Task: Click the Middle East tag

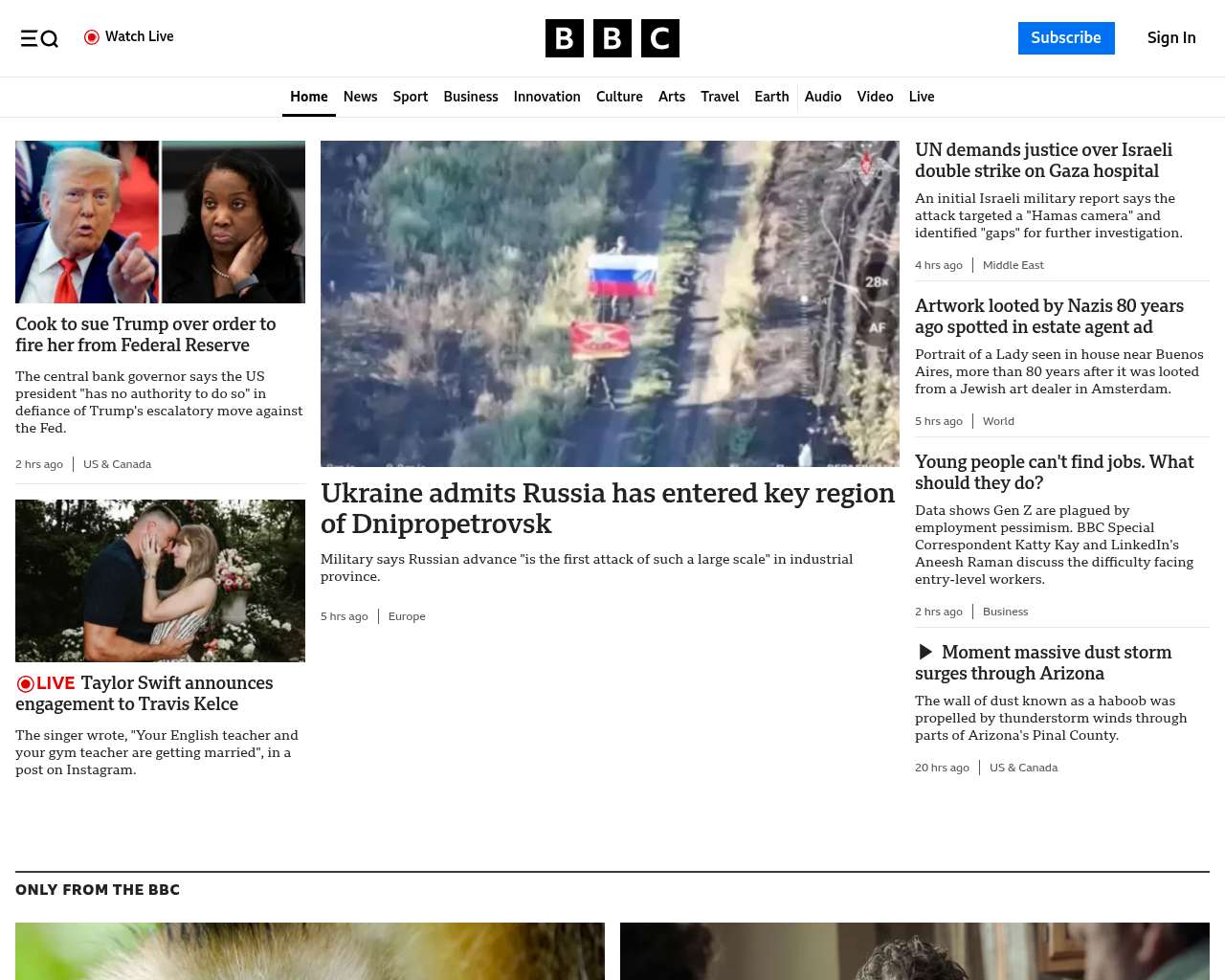Action: pos(1013,265)
